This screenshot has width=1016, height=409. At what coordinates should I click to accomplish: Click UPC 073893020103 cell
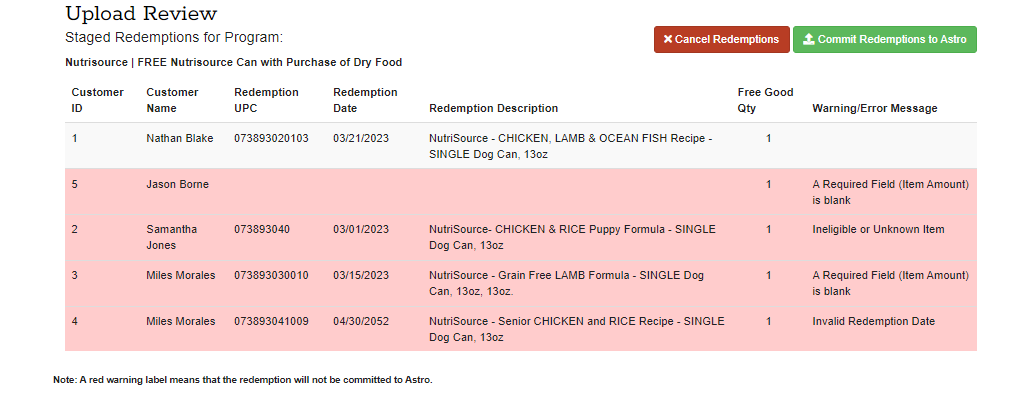point(271,138)
